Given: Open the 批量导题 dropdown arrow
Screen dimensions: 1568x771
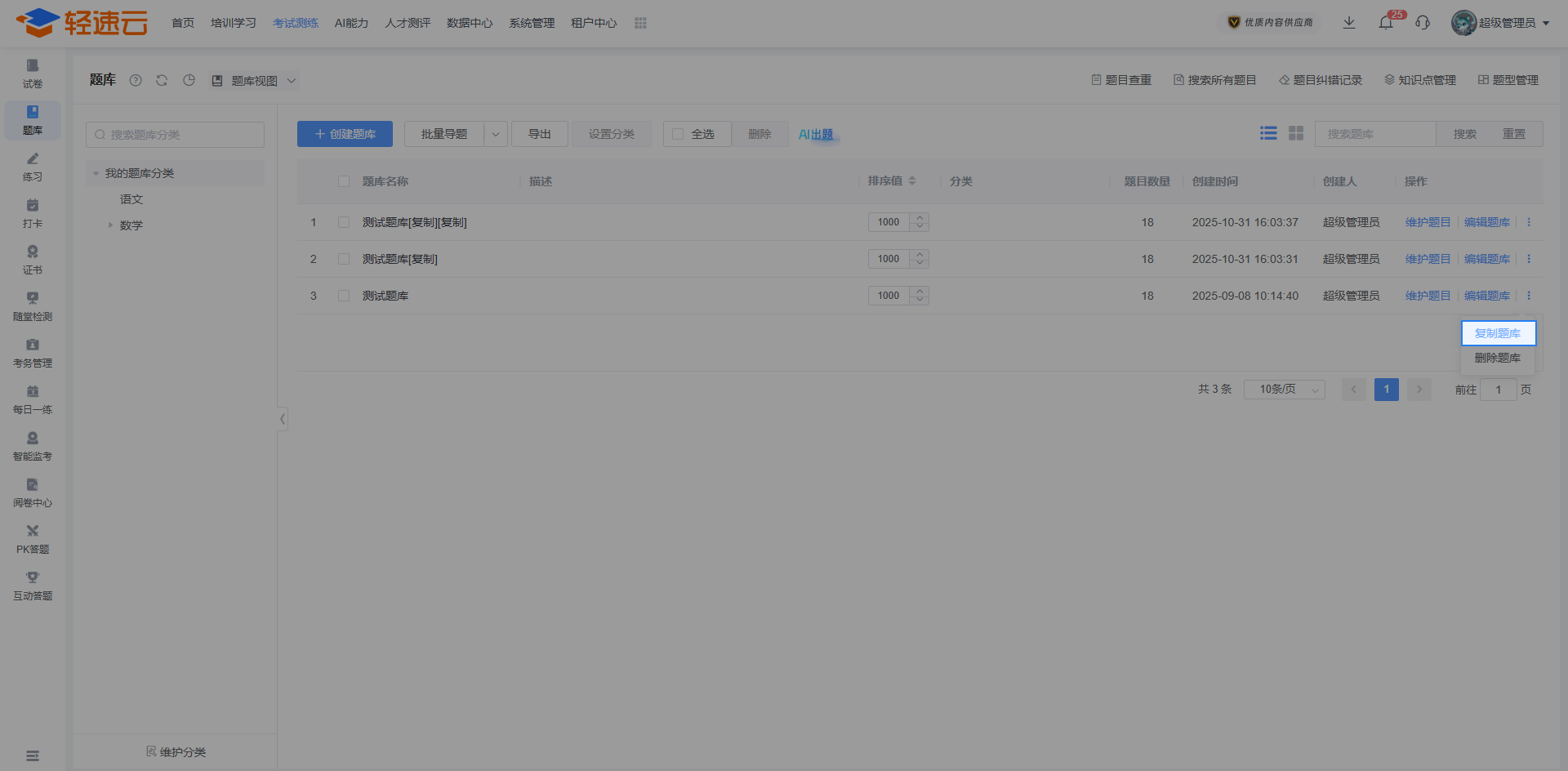Looking at the screenshot, I should tap(496, 134).
